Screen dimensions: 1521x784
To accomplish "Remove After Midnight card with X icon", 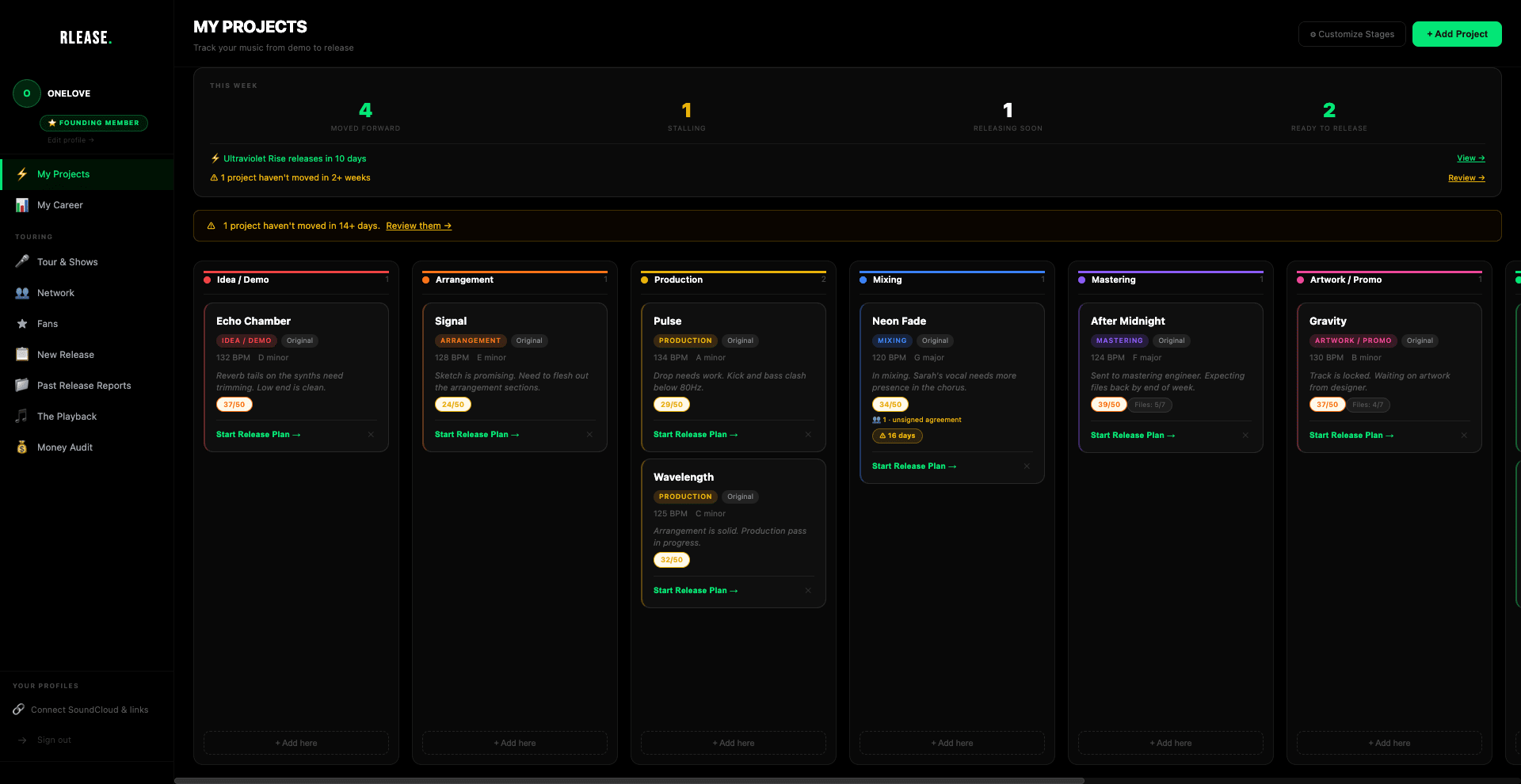I will [x=1245, y=436].
